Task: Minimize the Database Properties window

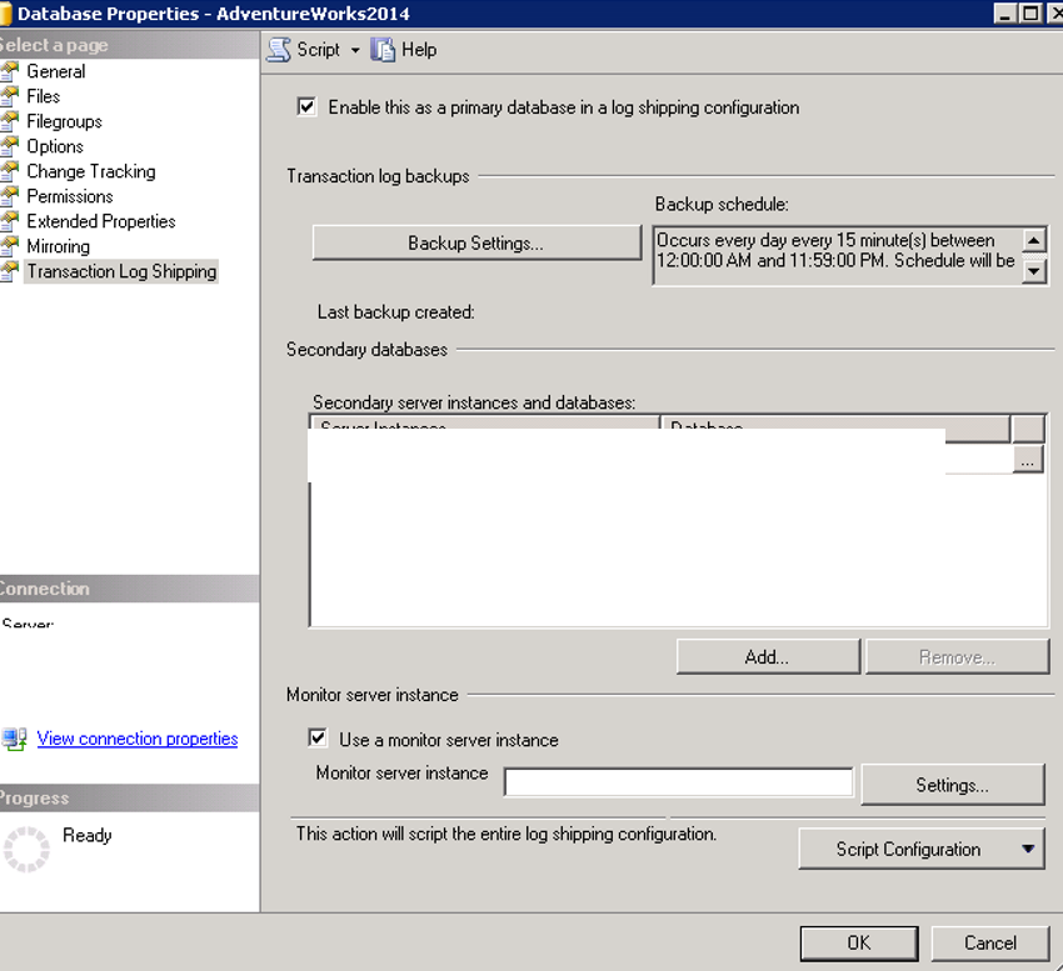Action: click(x=1005, y=14)
